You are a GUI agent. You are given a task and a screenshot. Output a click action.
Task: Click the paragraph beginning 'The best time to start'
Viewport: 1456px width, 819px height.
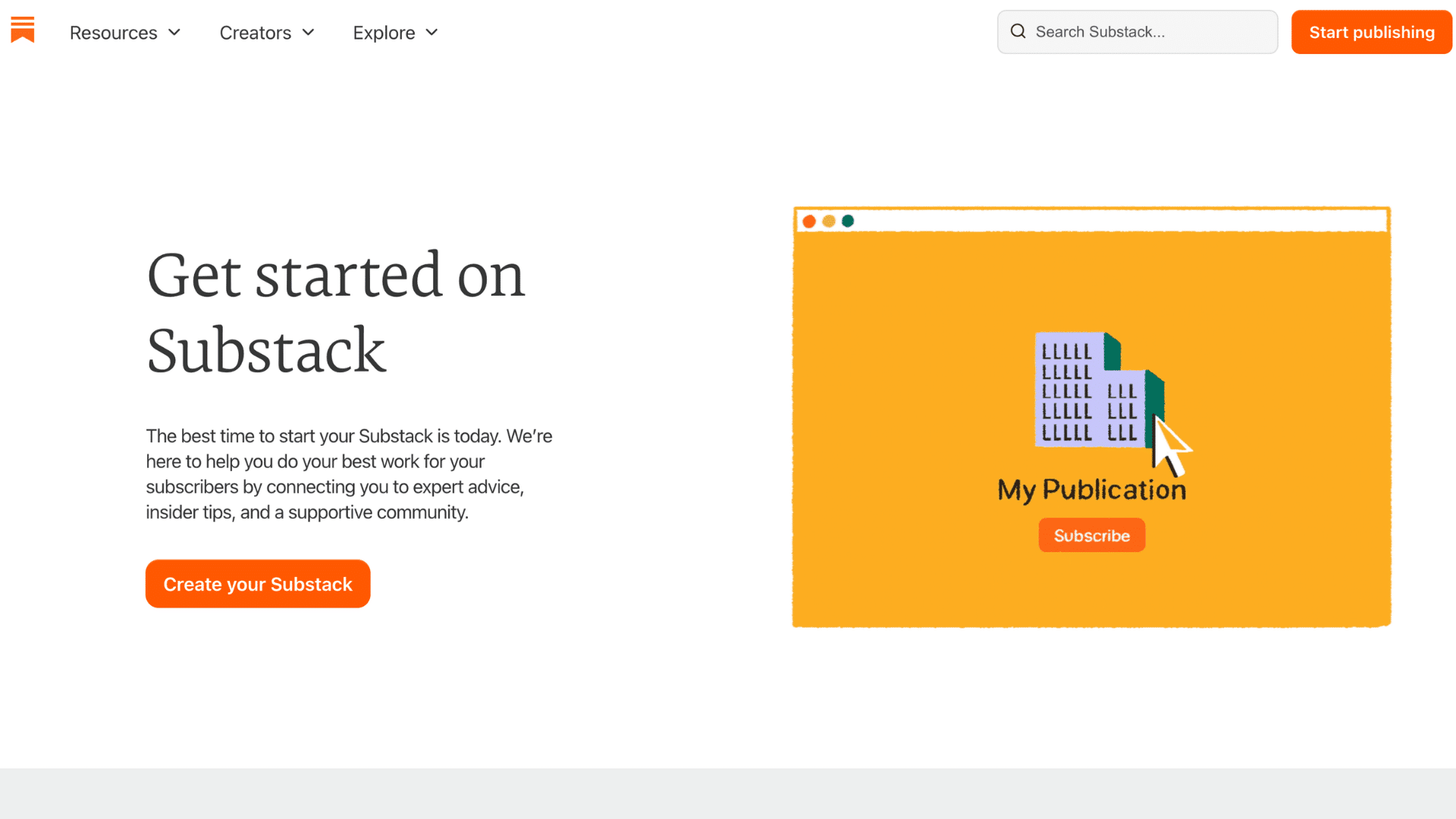click(x=350, y=474)
